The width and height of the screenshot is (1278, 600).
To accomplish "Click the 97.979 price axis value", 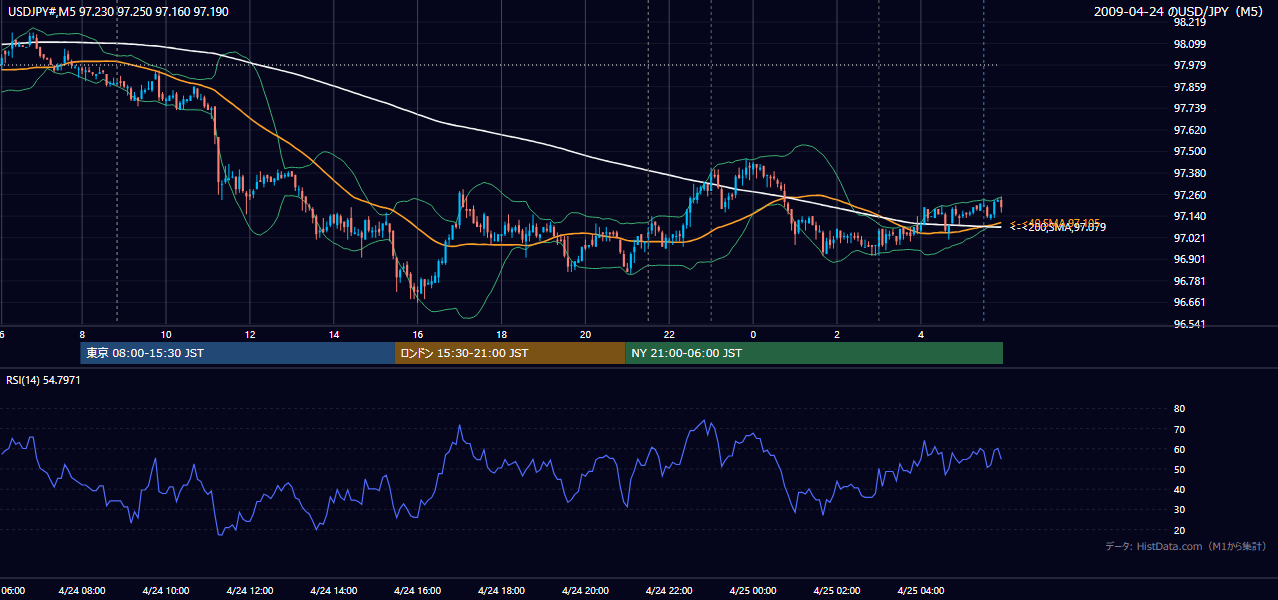I will [1189, 65].
